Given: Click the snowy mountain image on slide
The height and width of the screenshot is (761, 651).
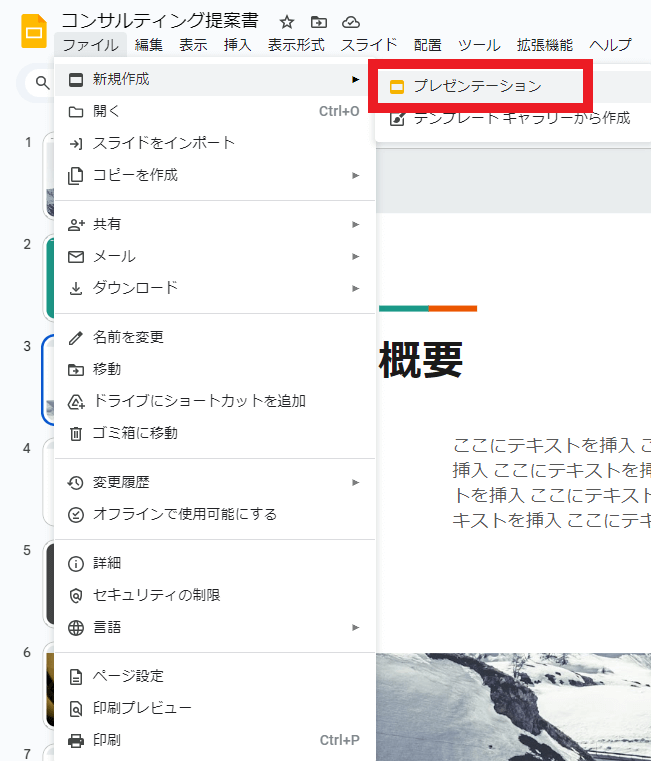Looking at the screenshot, I should pyautogui.click(x=514, y=707).
